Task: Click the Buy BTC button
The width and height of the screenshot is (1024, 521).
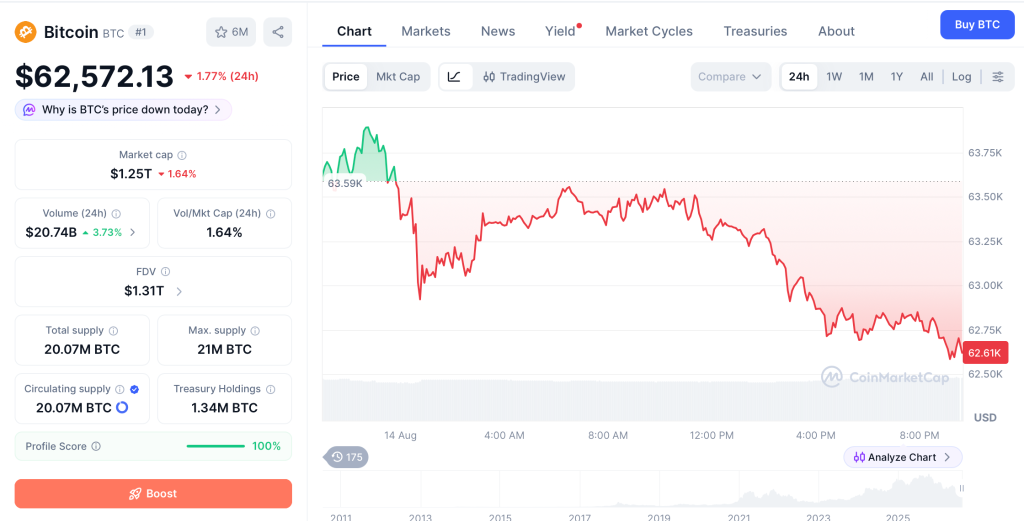Action: 977,25
